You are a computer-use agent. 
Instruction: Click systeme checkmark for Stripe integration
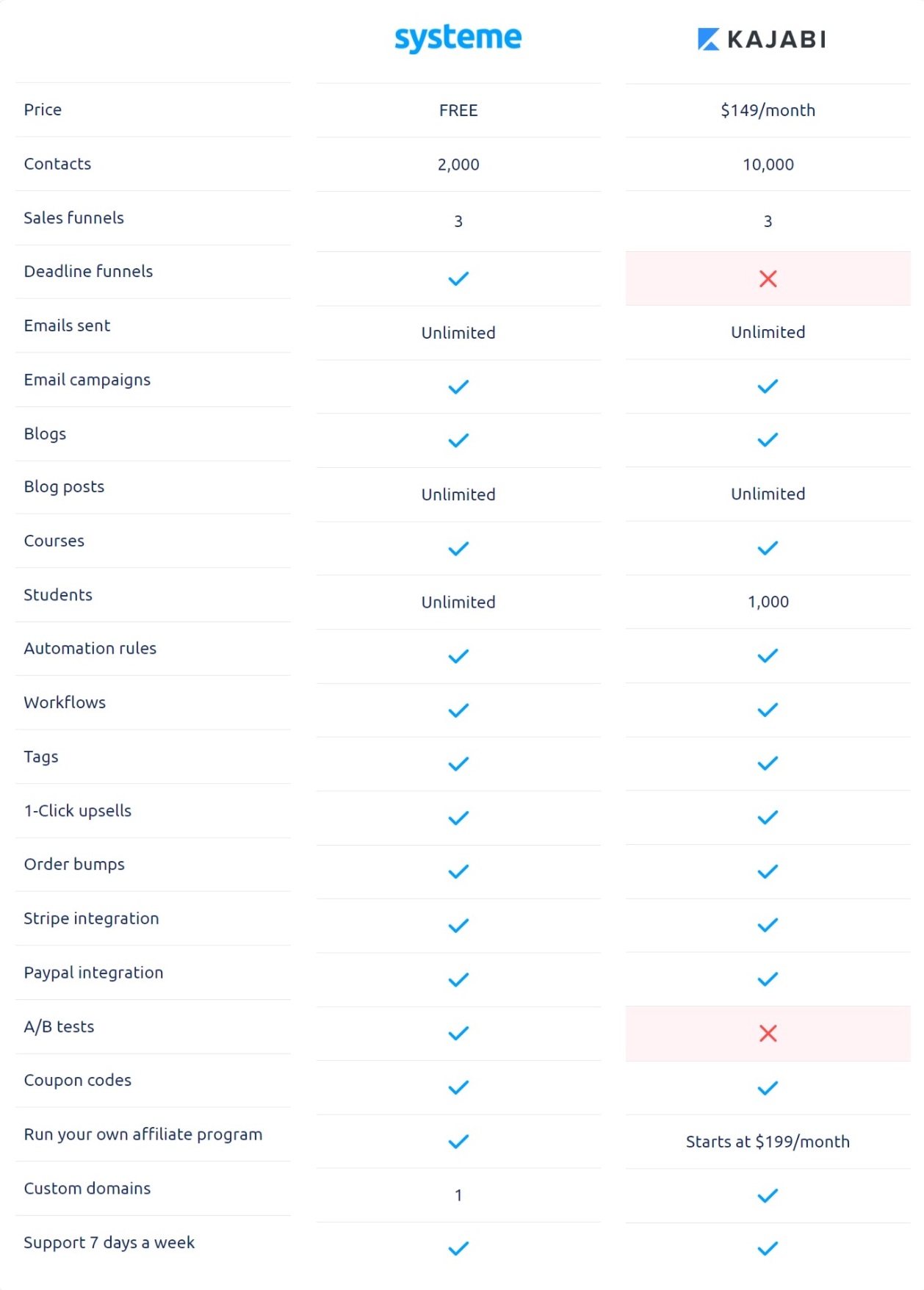tap(458, 926)
